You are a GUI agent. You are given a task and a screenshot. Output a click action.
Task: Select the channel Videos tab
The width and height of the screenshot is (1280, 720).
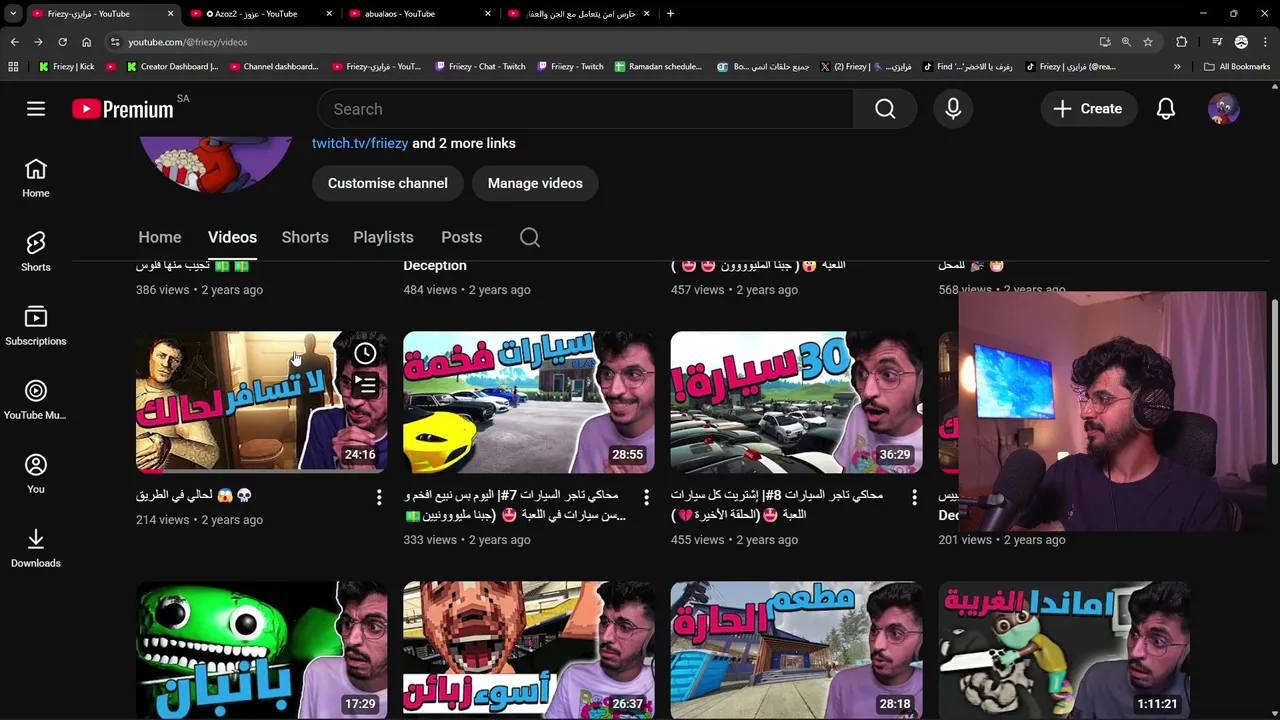(232, 237)
